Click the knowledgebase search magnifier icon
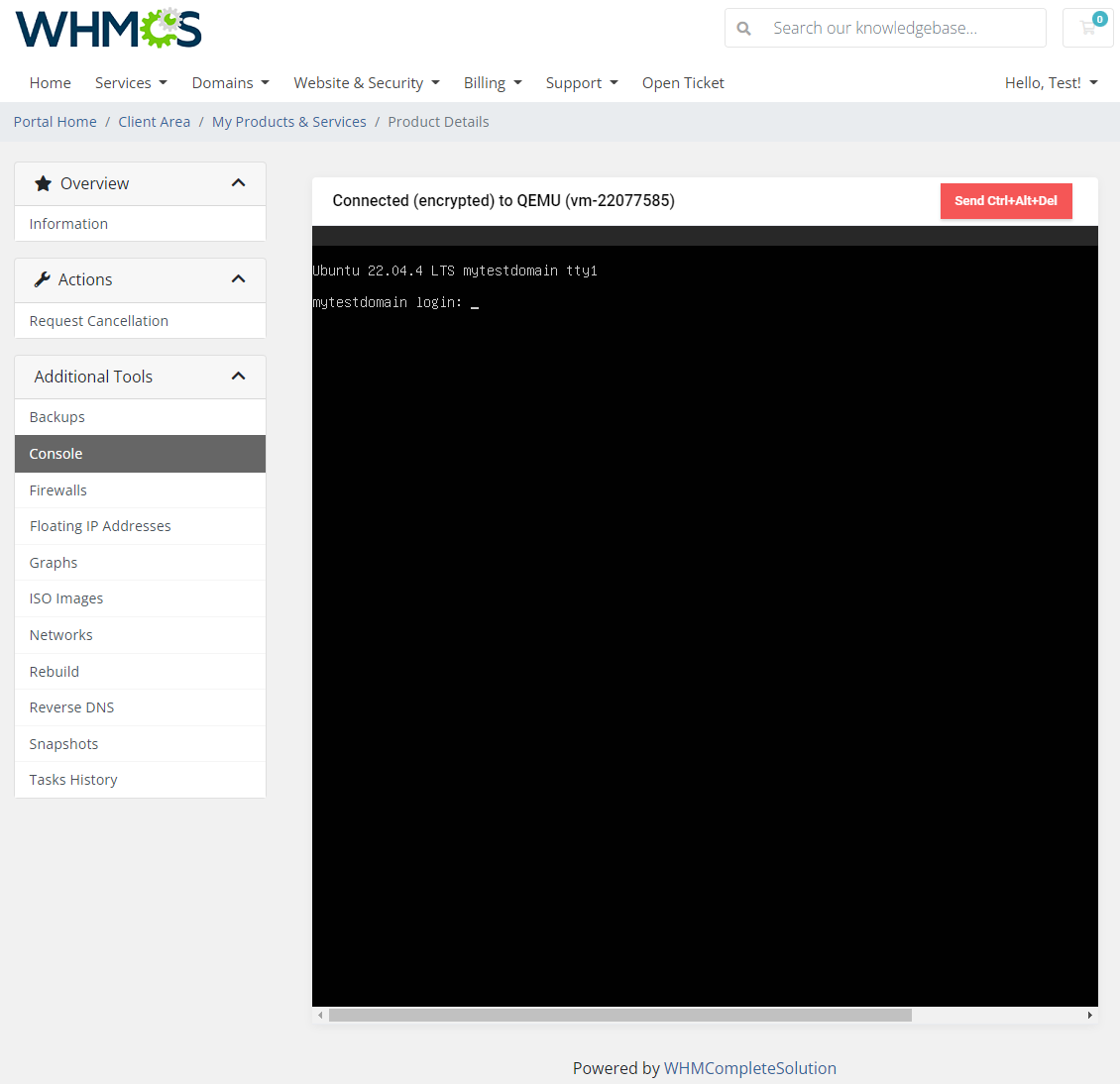Screen dimensions: 1120x1084 click(743, 28)
